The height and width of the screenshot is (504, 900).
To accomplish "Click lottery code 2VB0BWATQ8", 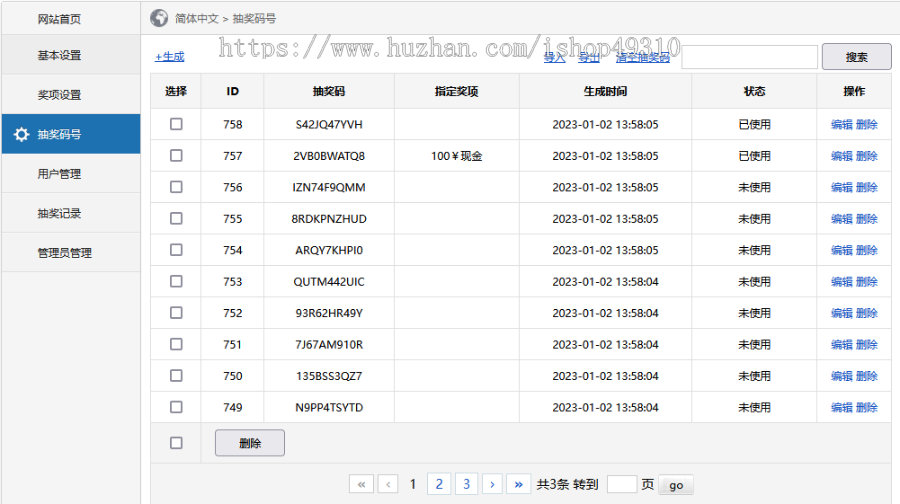I will tap(329, 156).
